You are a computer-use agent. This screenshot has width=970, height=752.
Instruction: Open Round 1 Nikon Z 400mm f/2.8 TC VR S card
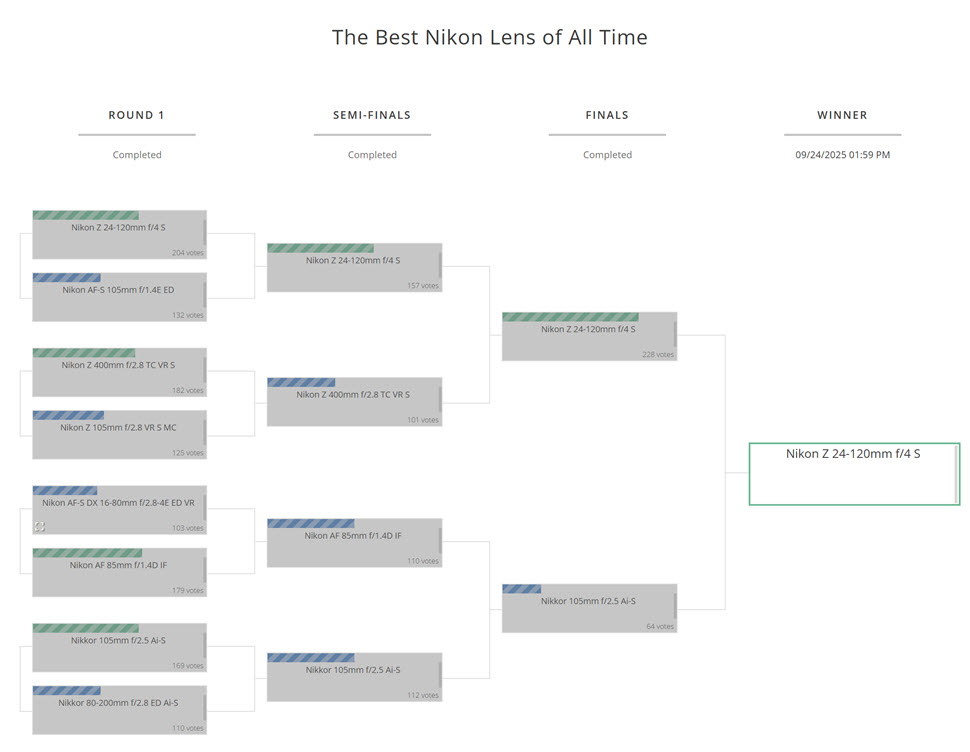coord(119,372)
